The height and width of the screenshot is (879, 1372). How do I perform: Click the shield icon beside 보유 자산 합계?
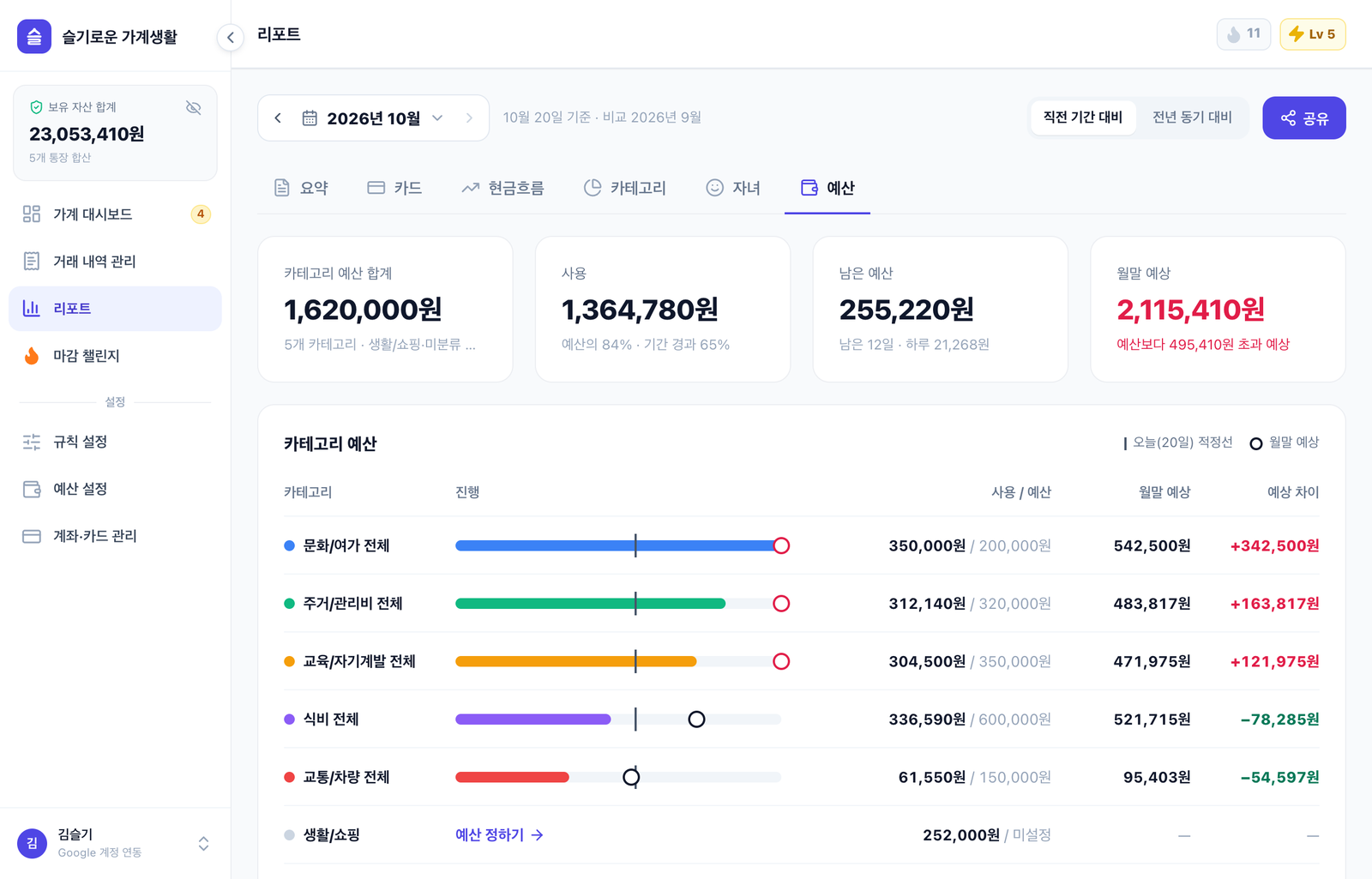[36, 107]
